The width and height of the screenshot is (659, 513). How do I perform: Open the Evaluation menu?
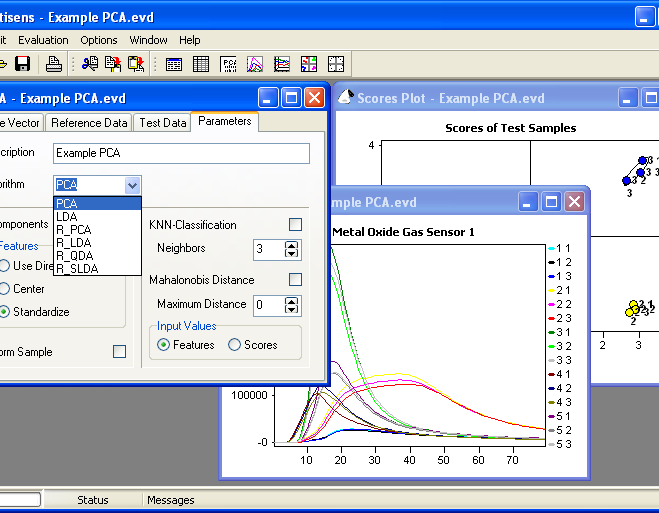[43, 40]
